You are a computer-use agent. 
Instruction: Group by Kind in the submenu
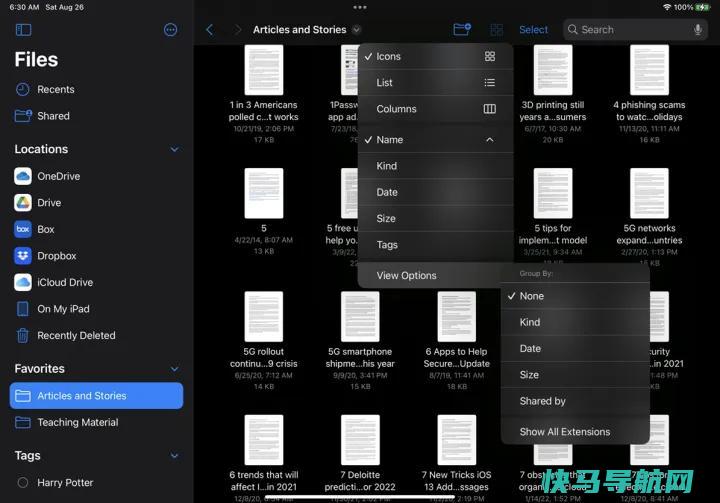[x=575, y=322]
